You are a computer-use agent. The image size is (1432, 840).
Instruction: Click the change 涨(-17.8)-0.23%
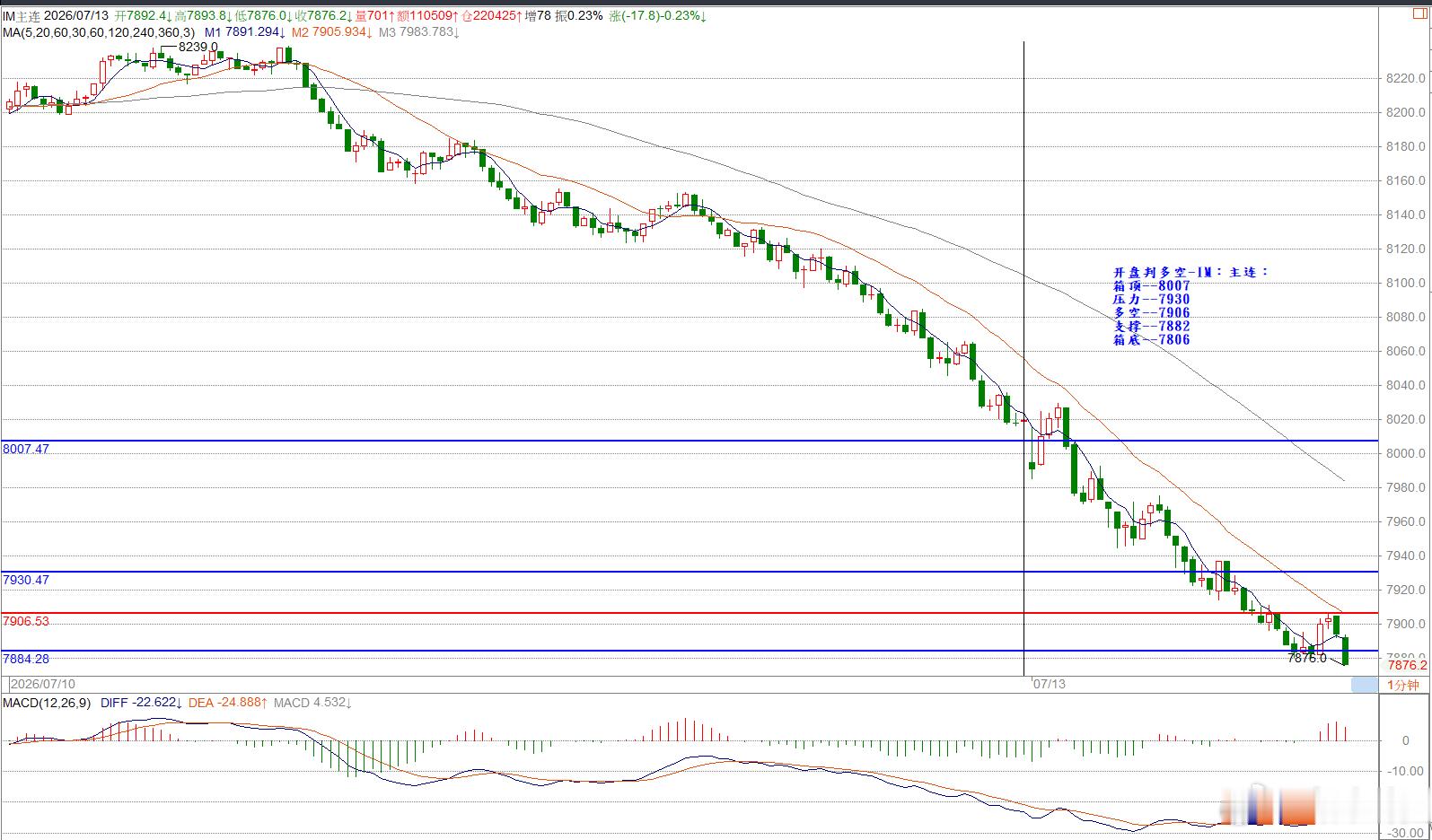point(659,16)
